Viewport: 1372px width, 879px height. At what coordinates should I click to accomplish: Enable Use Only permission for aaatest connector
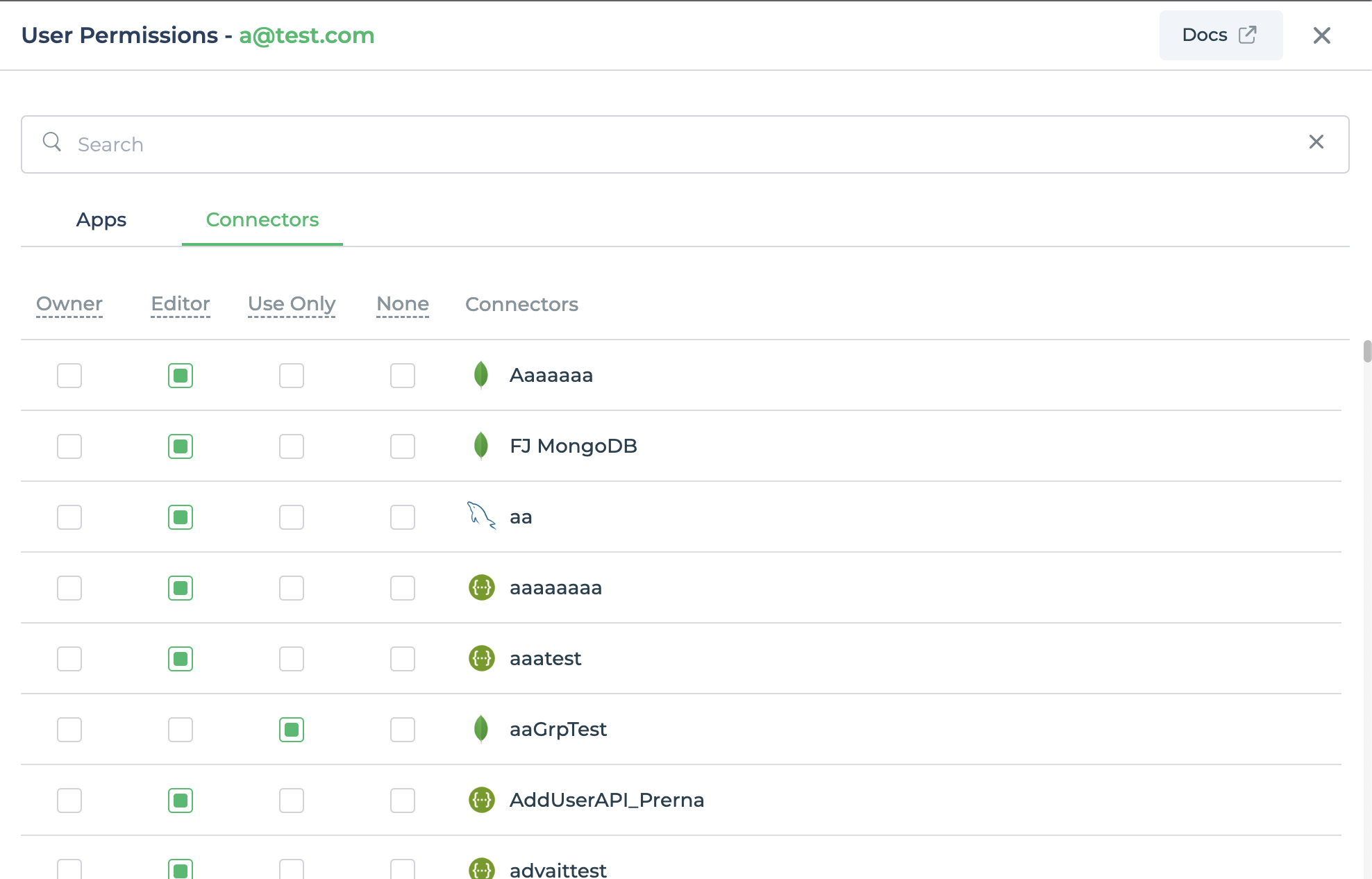[291, 659]
